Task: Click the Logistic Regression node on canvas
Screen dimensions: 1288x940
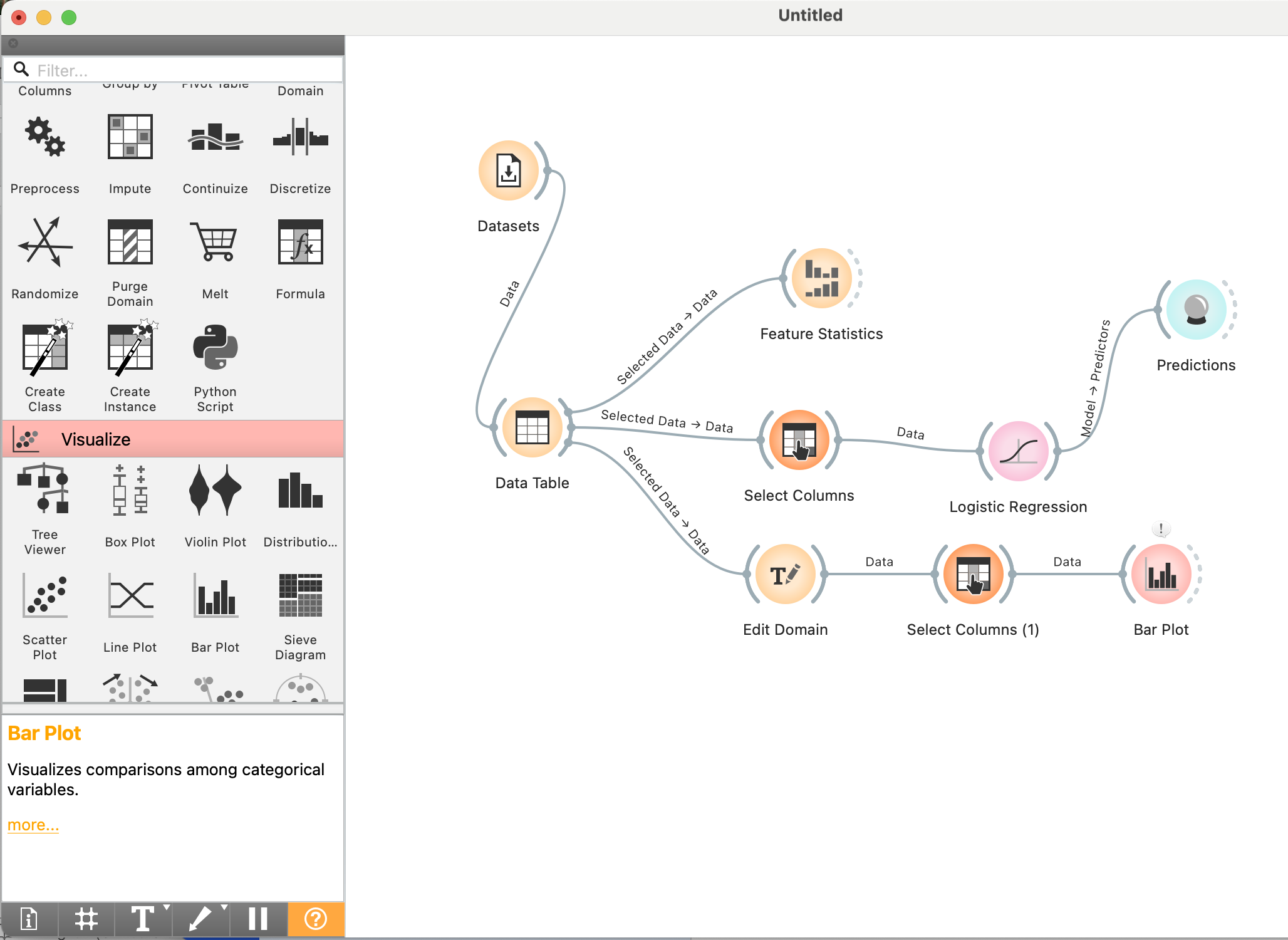Action: coord(1018,451)
